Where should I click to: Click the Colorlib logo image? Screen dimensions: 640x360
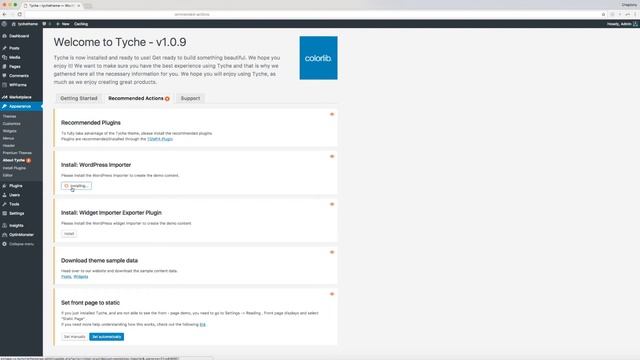coord(318,58)
